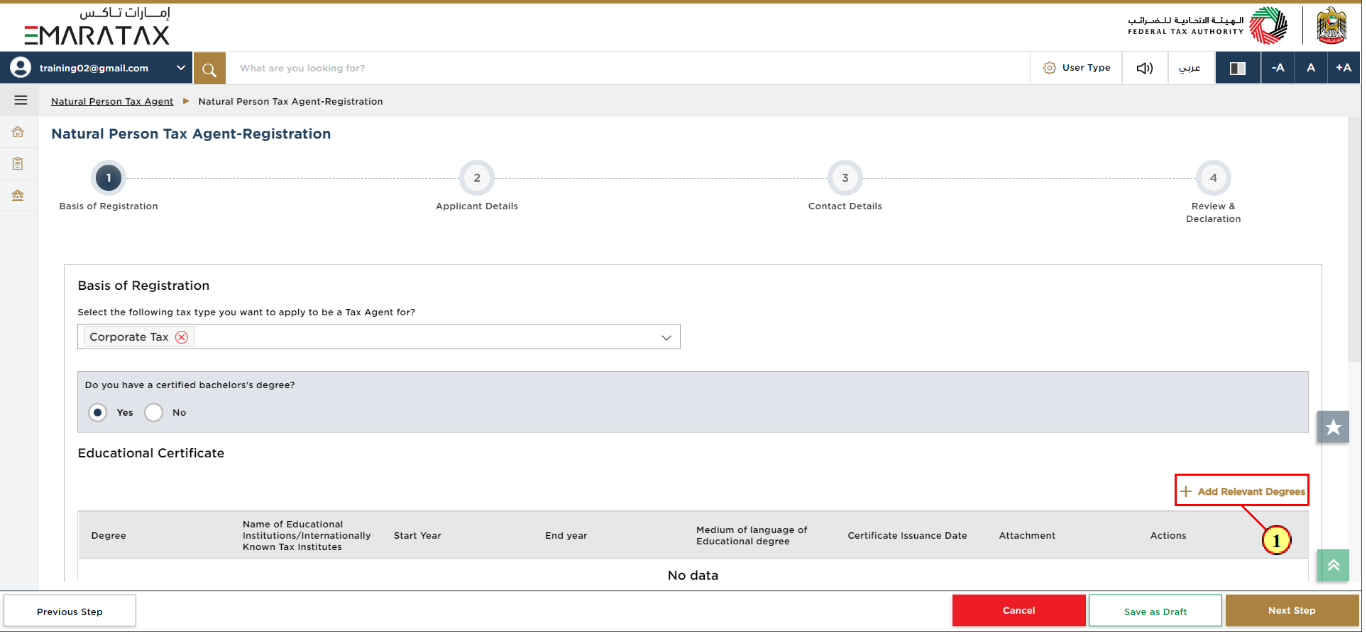Switch language to Arabic
1366x637 pixels.
point(1190,68)
